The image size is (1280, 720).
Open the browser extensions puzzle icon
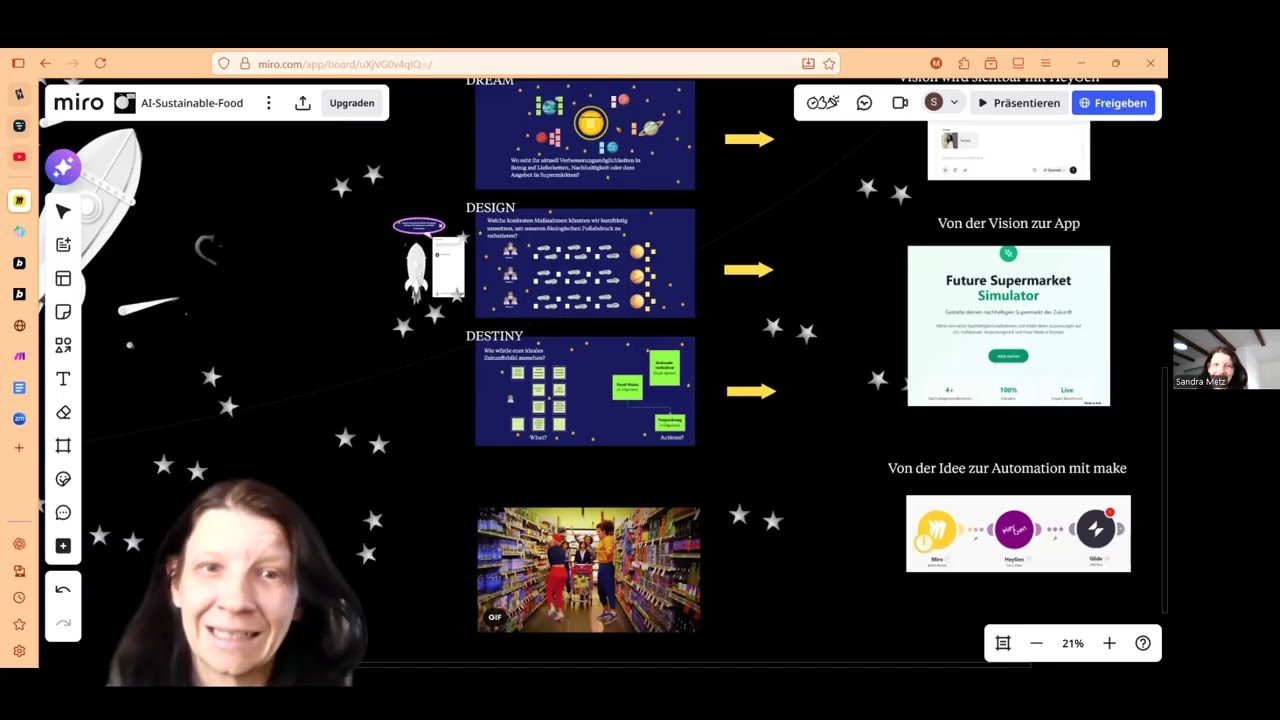point(964,63)
